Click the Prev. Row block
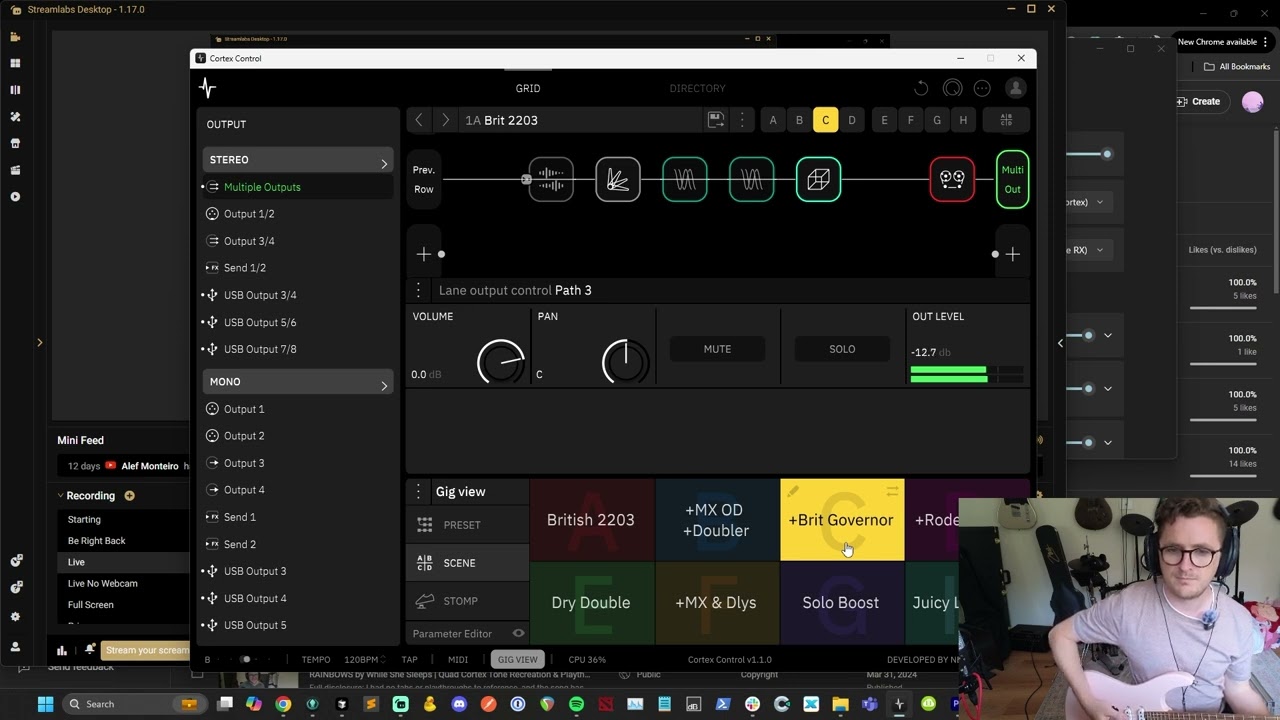Image resolution: width=1280 pixels, height=720 pixels. pyautogui.click(x=424, y=180)
